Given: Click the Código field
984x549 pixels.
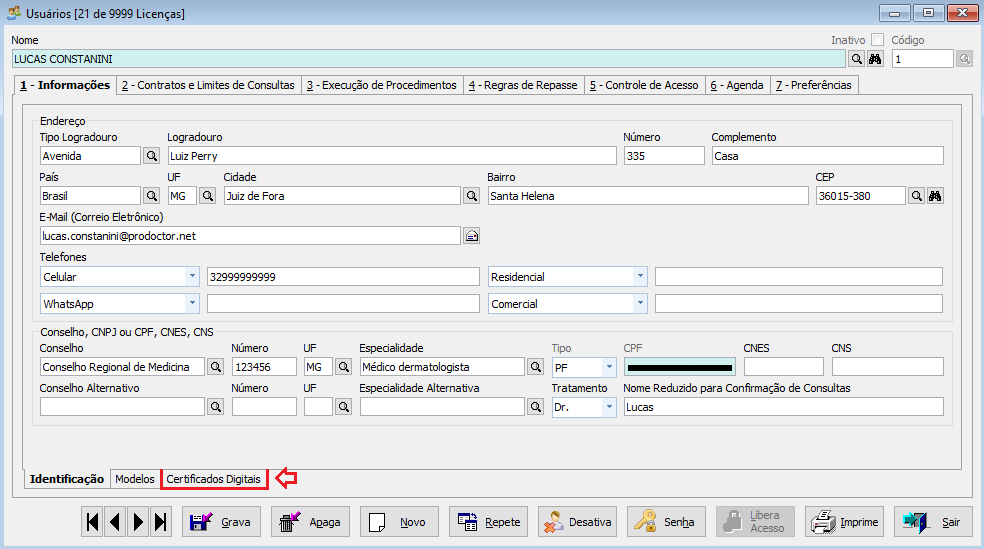Looking at the screenshot, I should click(x=922, y=59).
